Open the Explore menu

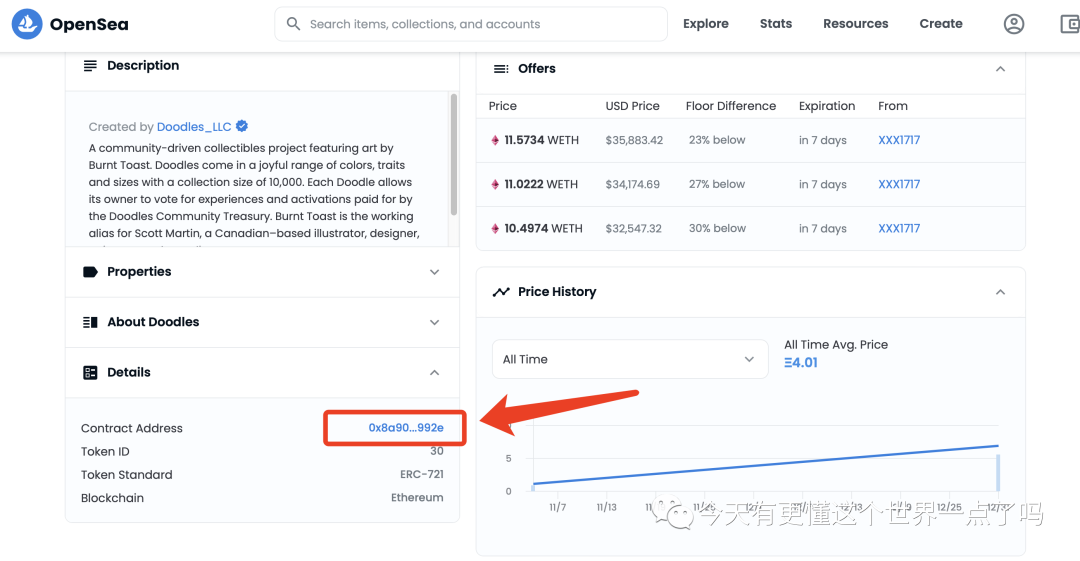[x=706, y=24]
